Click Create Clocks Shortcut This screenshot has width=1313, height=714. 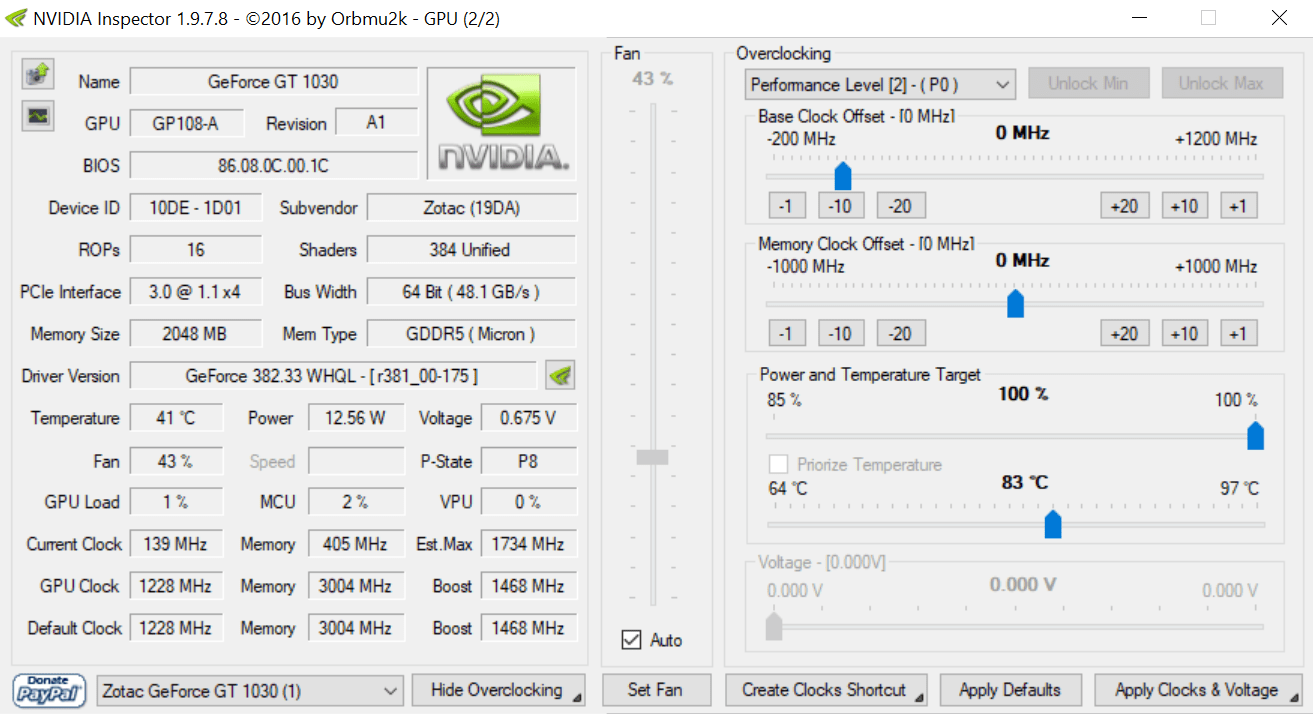(826, 690)
